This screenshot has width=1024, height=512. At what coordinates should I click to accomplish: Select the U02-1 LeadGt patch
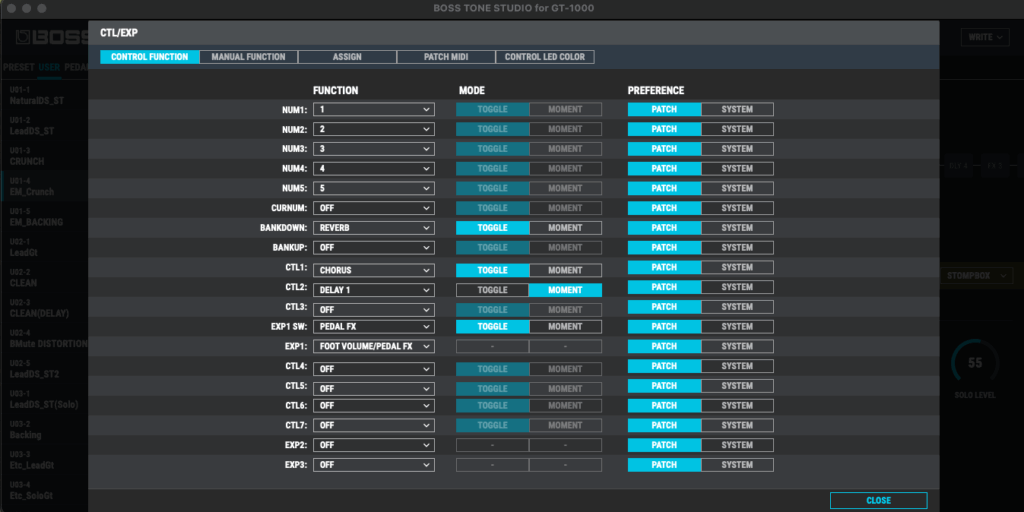[44, 247]
